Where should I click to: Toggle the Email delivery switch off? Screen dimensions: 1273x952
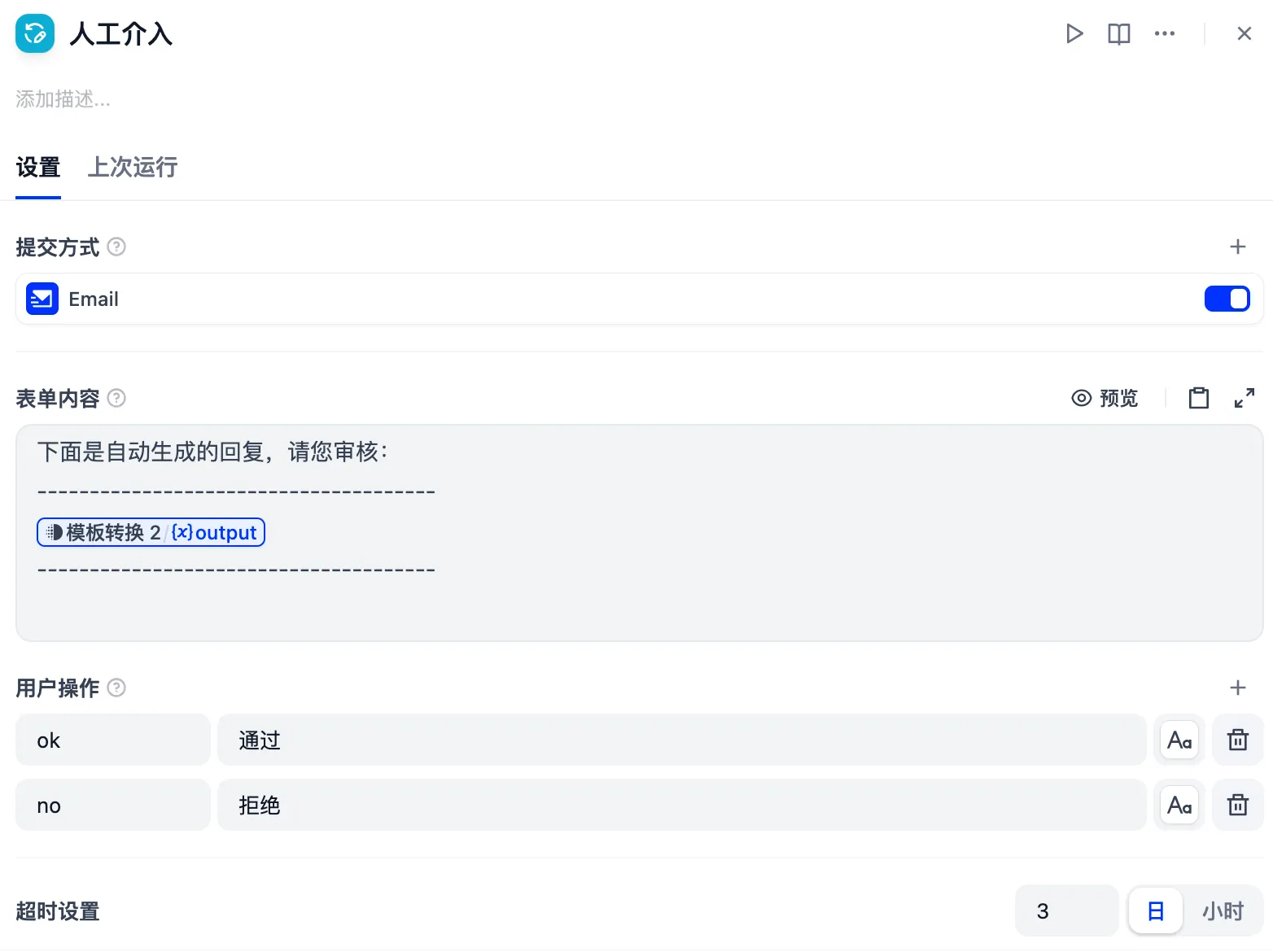pyautogui.click(x=1227, y=299)
